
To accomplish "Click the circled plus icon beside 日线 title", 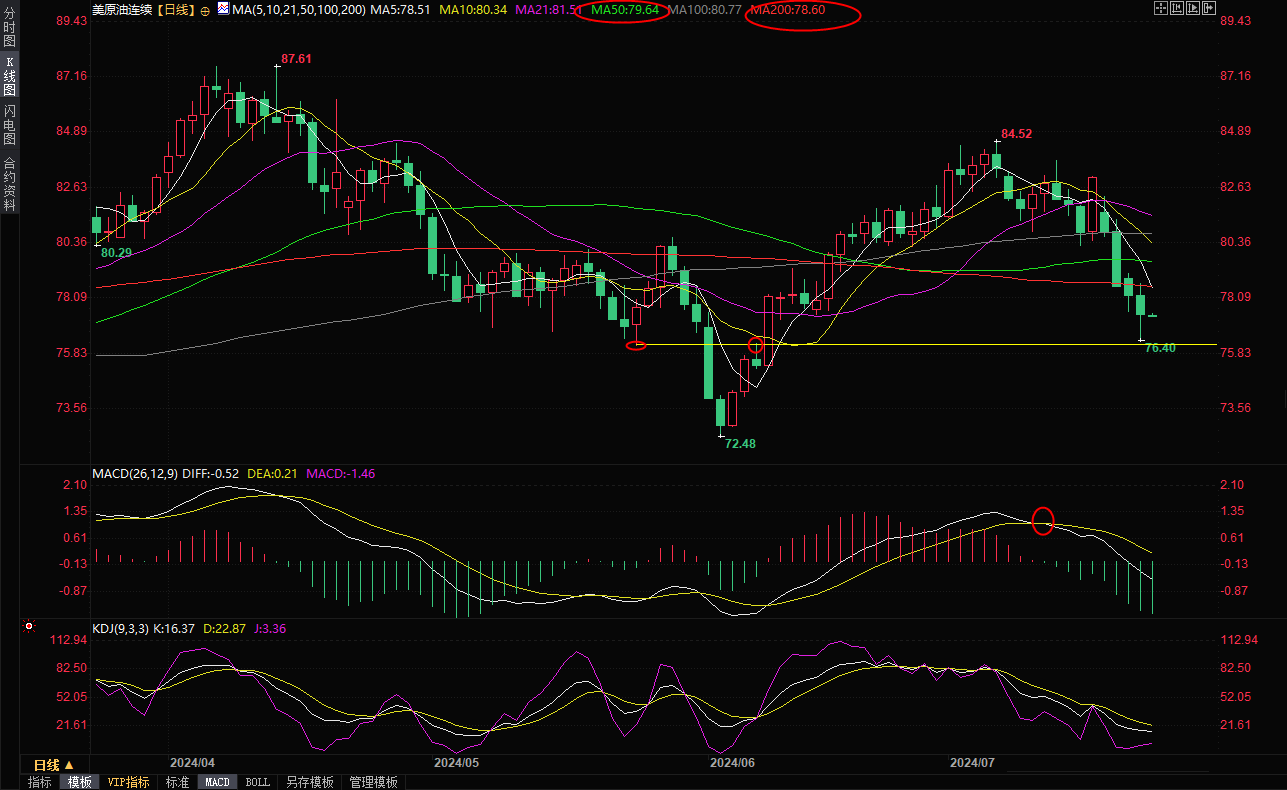I will pos(205,10).
